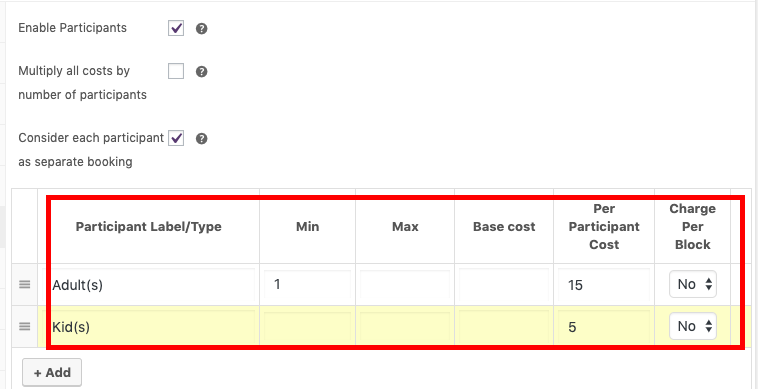Click help icon for separate booking option
This screenshot has height=389, width=758.
pos(202,139)
